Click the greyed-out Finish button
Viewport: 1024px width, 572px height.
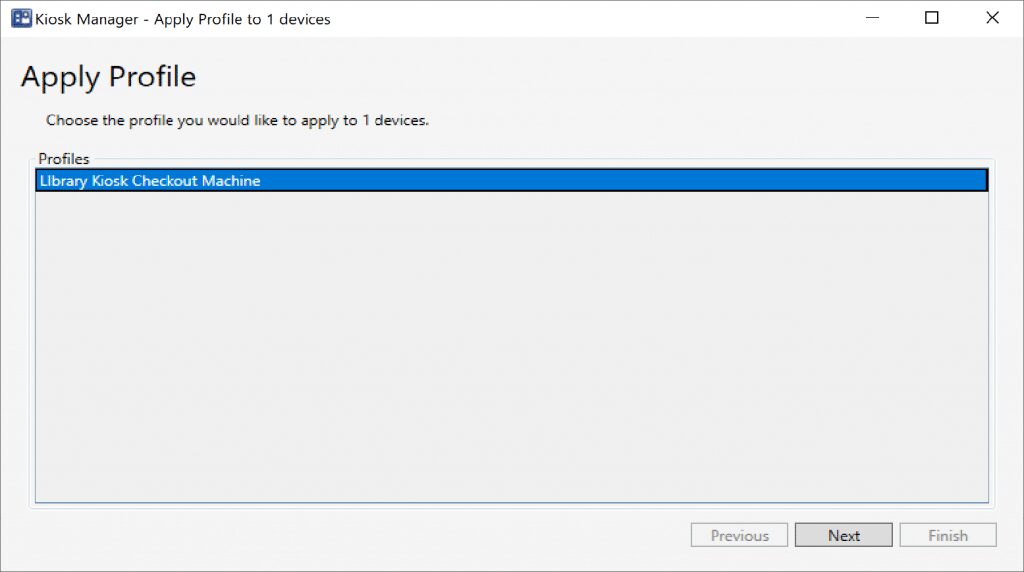click(x=947, y=536)
